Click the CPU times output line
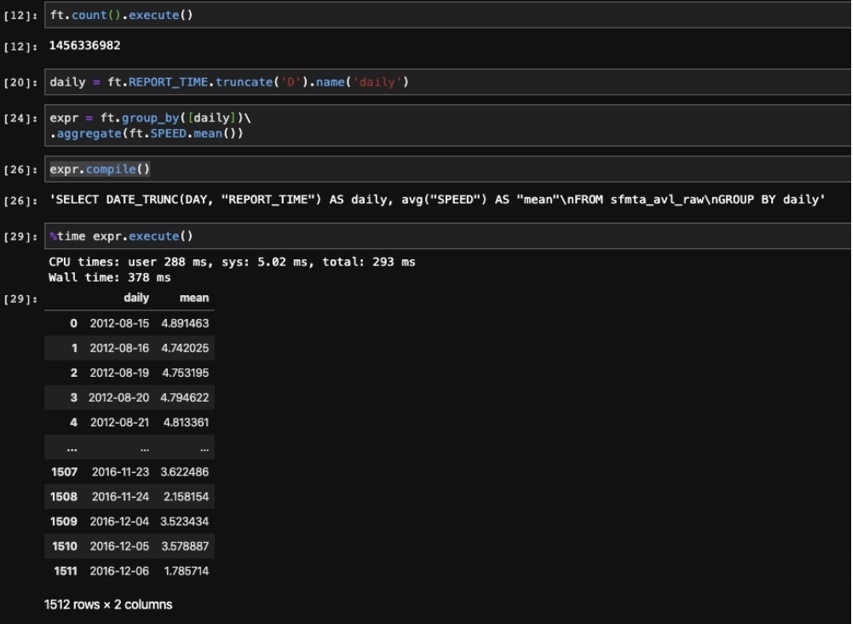 pos(232,262)
